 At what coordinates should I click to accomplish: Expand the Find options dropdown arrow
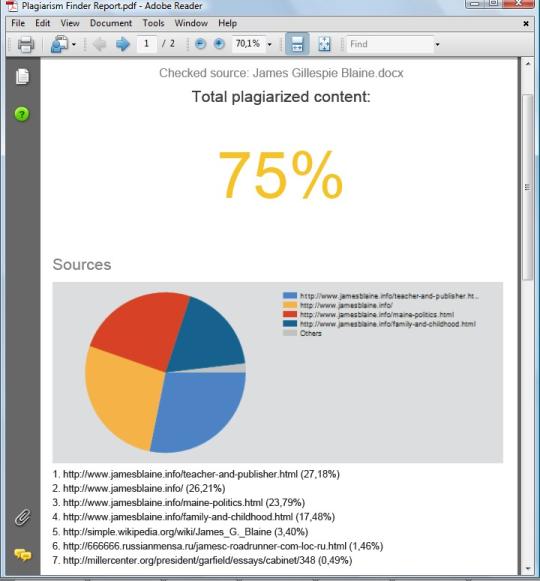pos(437,44)
